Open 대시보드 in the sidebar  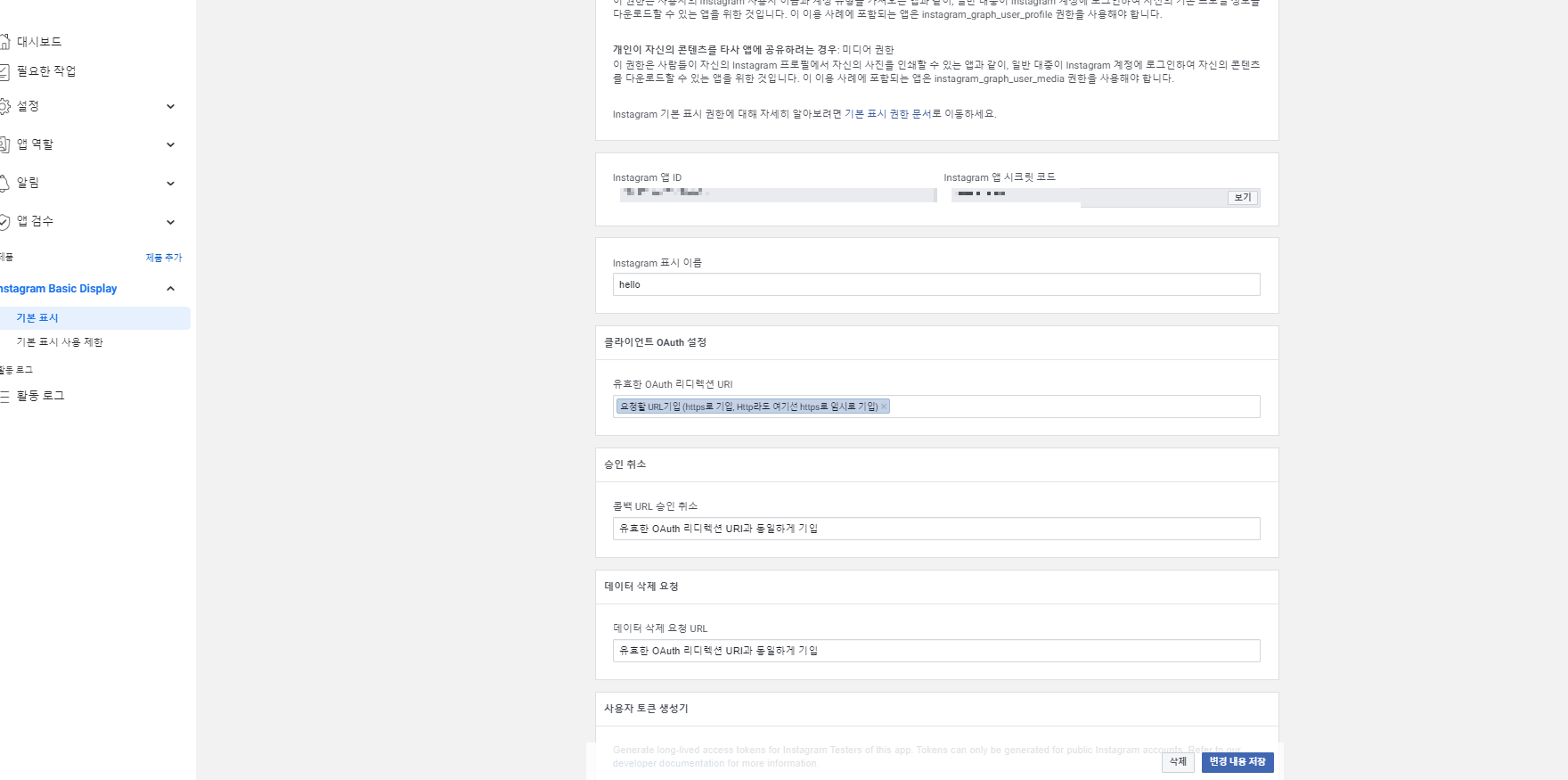point(39,42)
